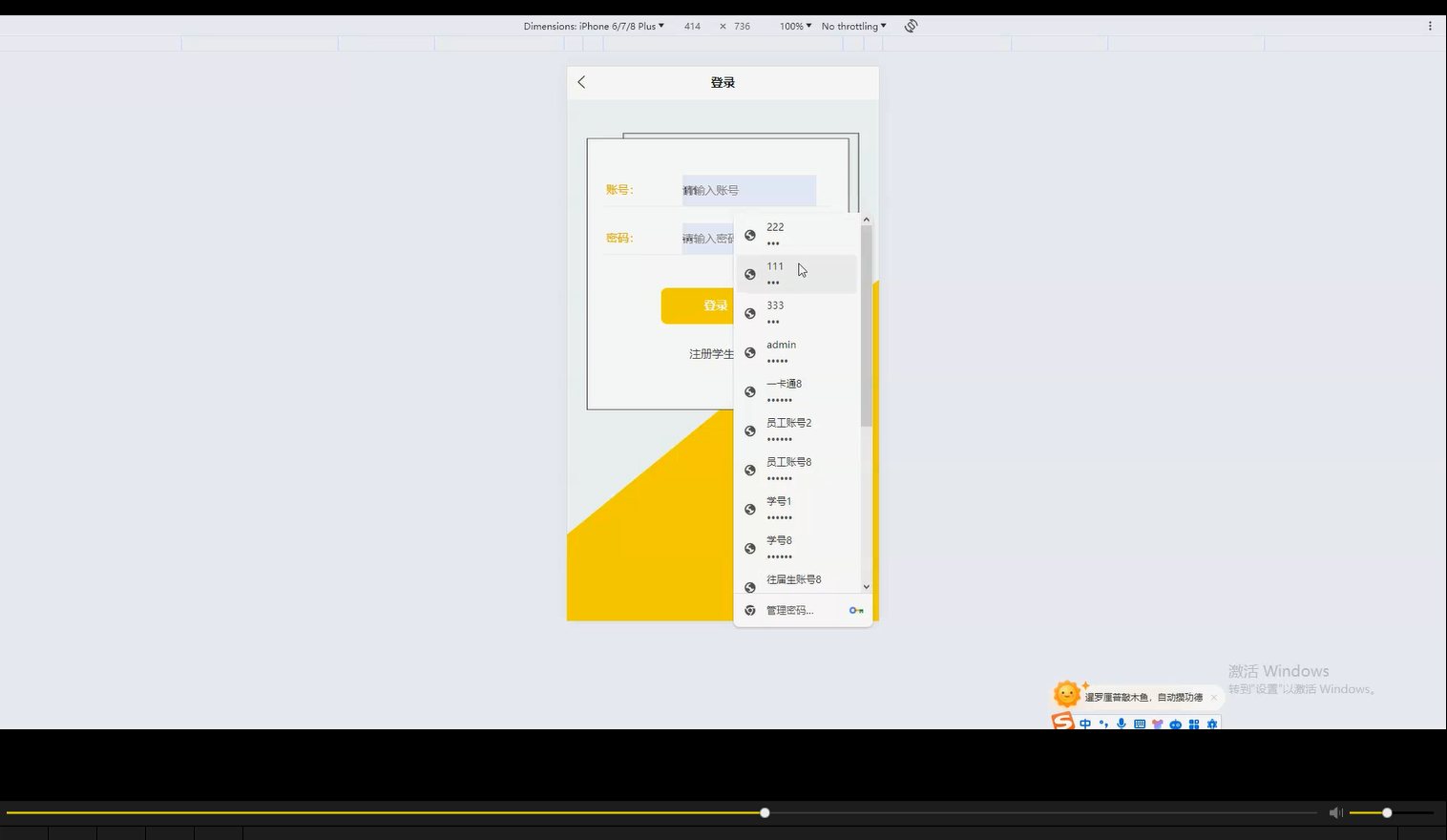Rotate the device viewport orientation
1447x840 pixels.
(x=911, y=26)
